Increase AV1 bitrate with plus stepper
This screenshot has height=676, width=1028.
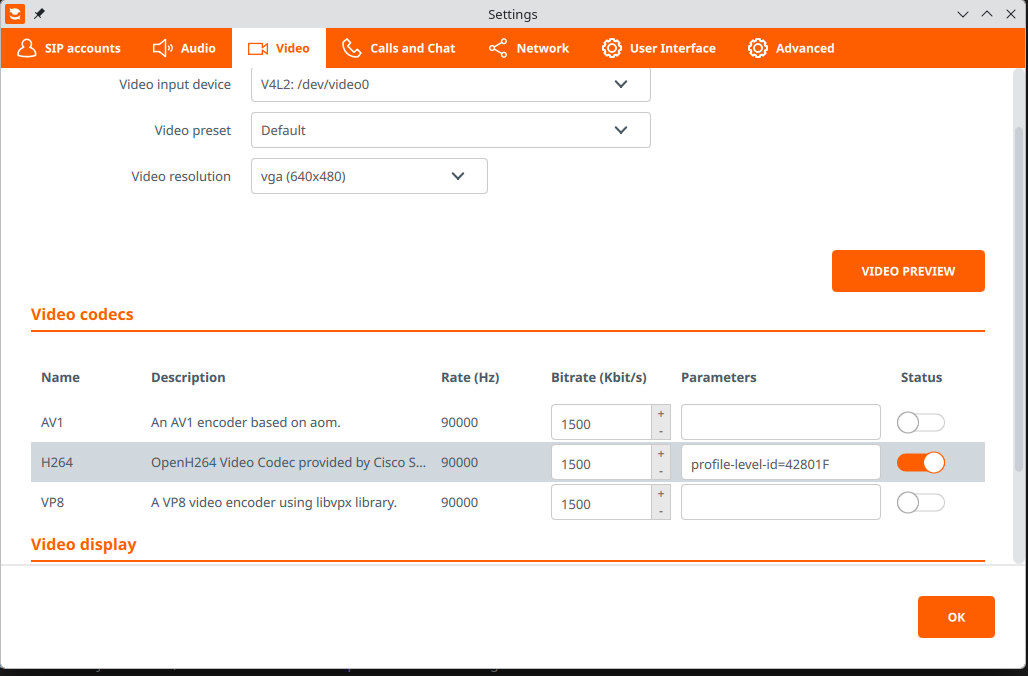661,414
